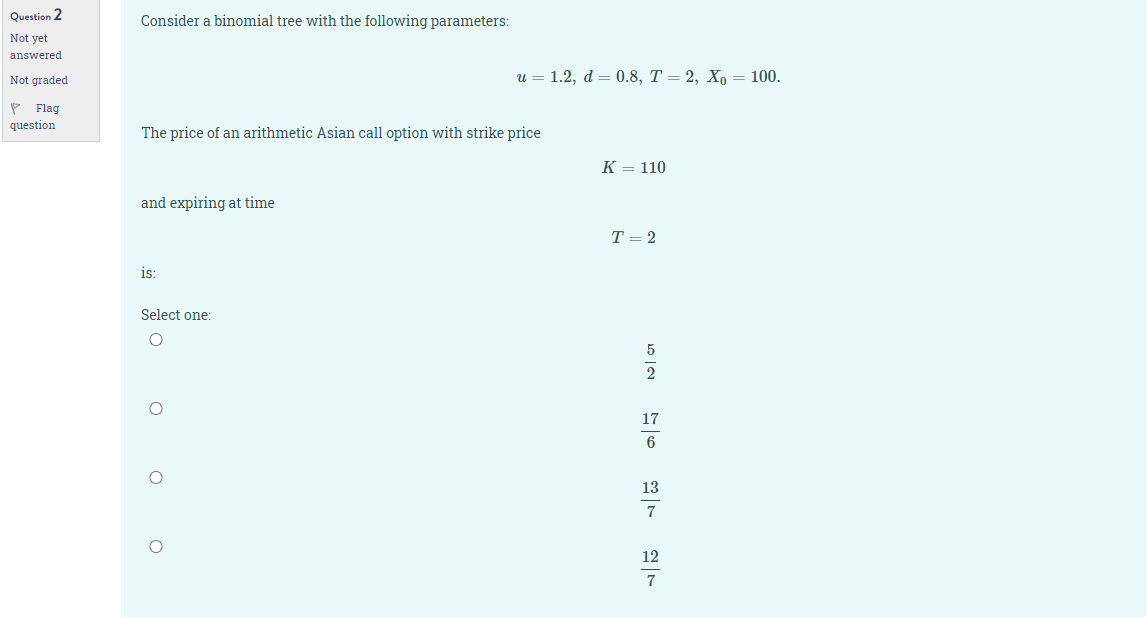This screenshot has height=619, width=1147.
Task: Select the 12/7 answer option
Action: coord(156,546)
